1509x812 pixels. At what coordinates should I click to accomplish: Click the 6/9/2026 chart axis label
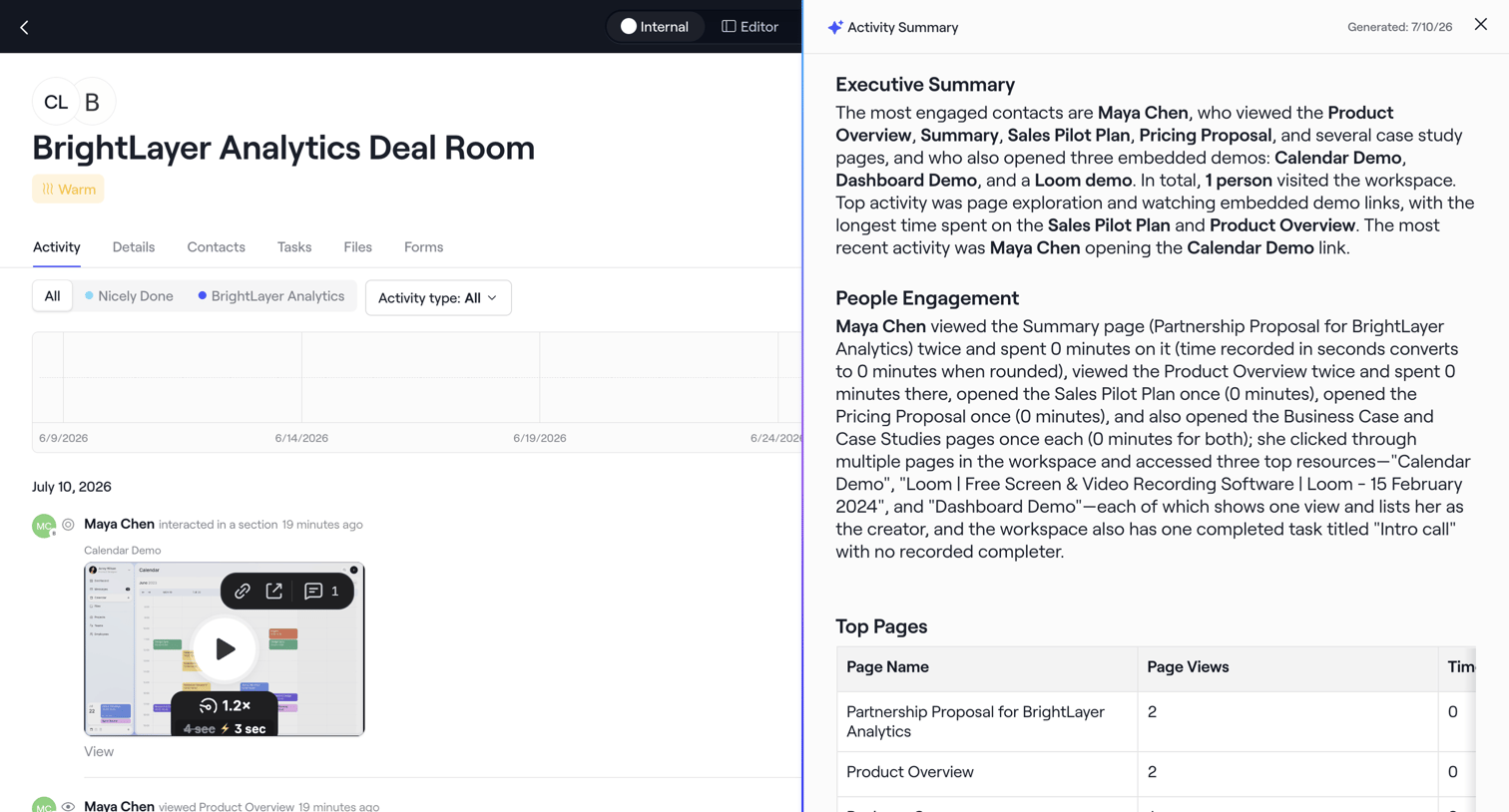pyautogui.click(x=64, y=438)
